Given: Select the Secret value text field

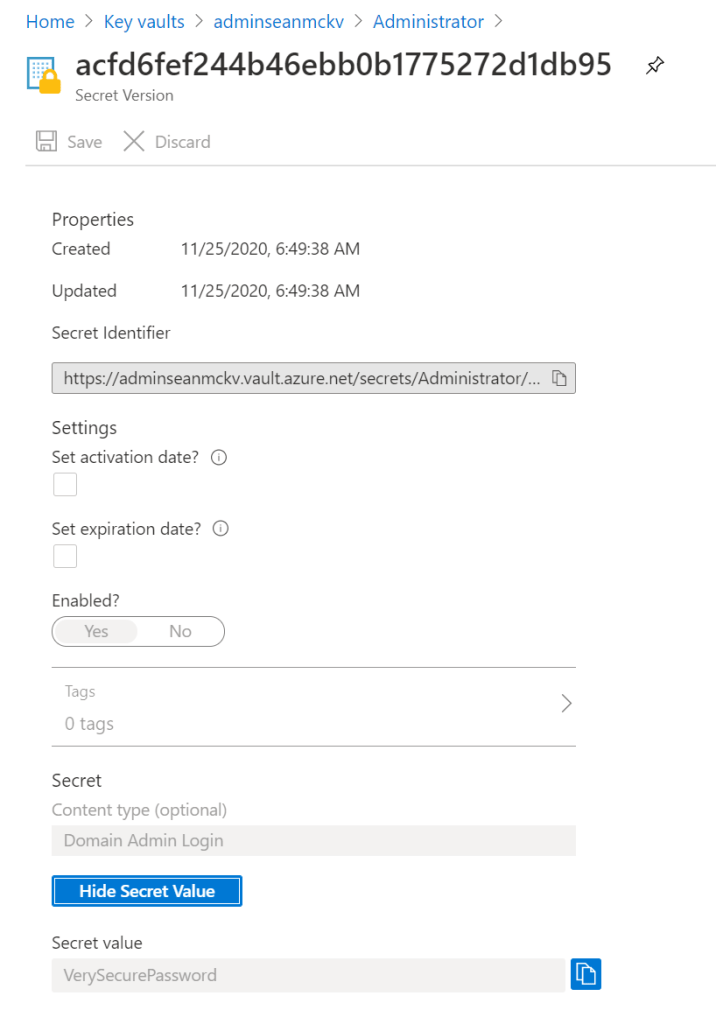Looking at the screenshot, I should tap(308, 975).
